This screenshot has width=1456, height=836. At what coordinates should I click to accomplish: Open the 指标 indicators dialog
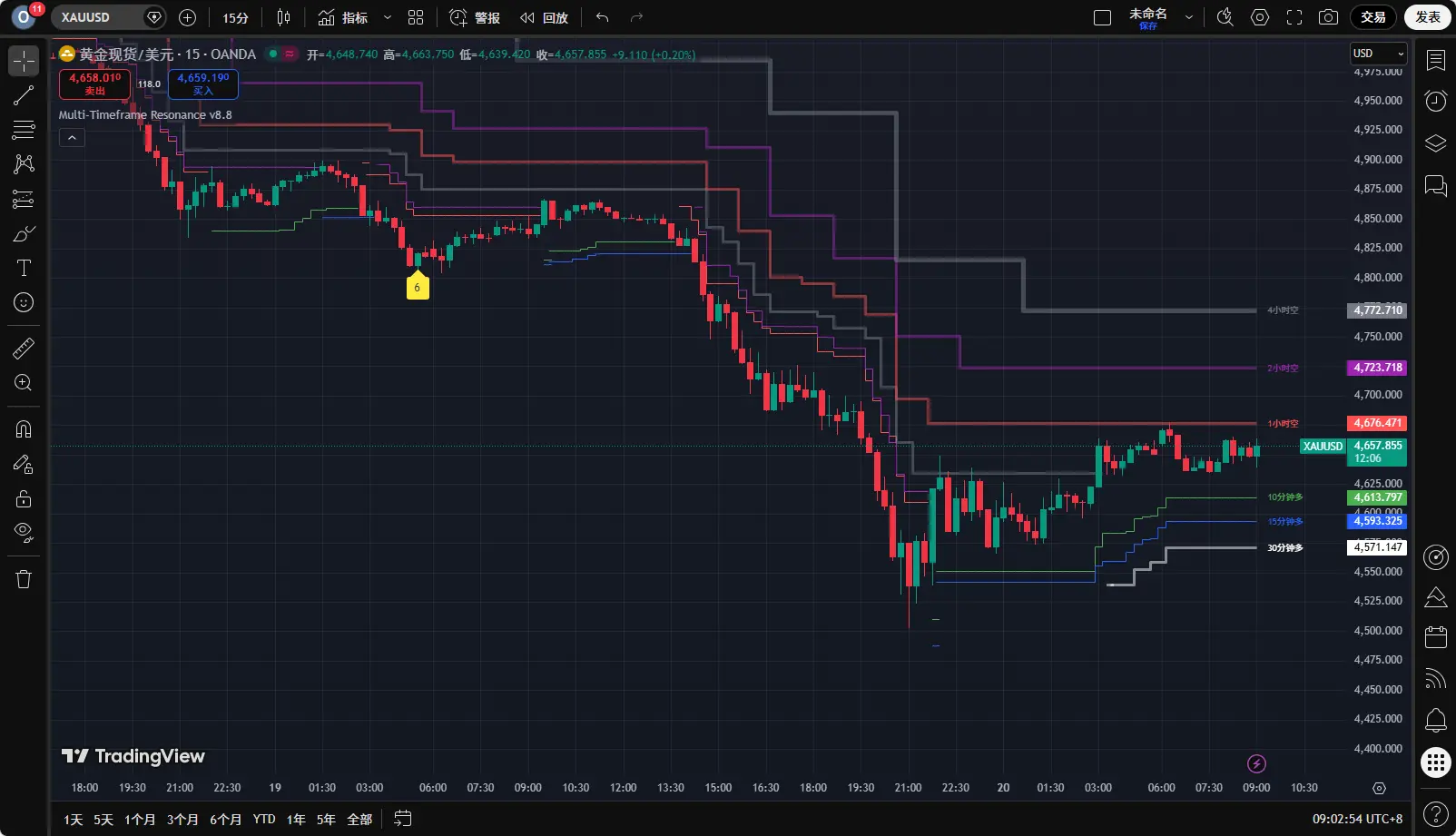click(343, 17)
